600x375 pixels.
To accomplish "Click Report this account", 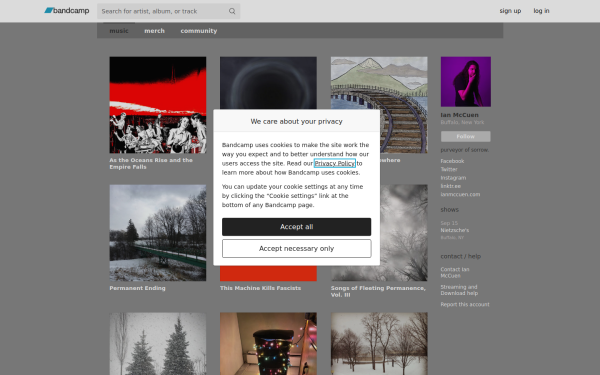I will 465,305.
